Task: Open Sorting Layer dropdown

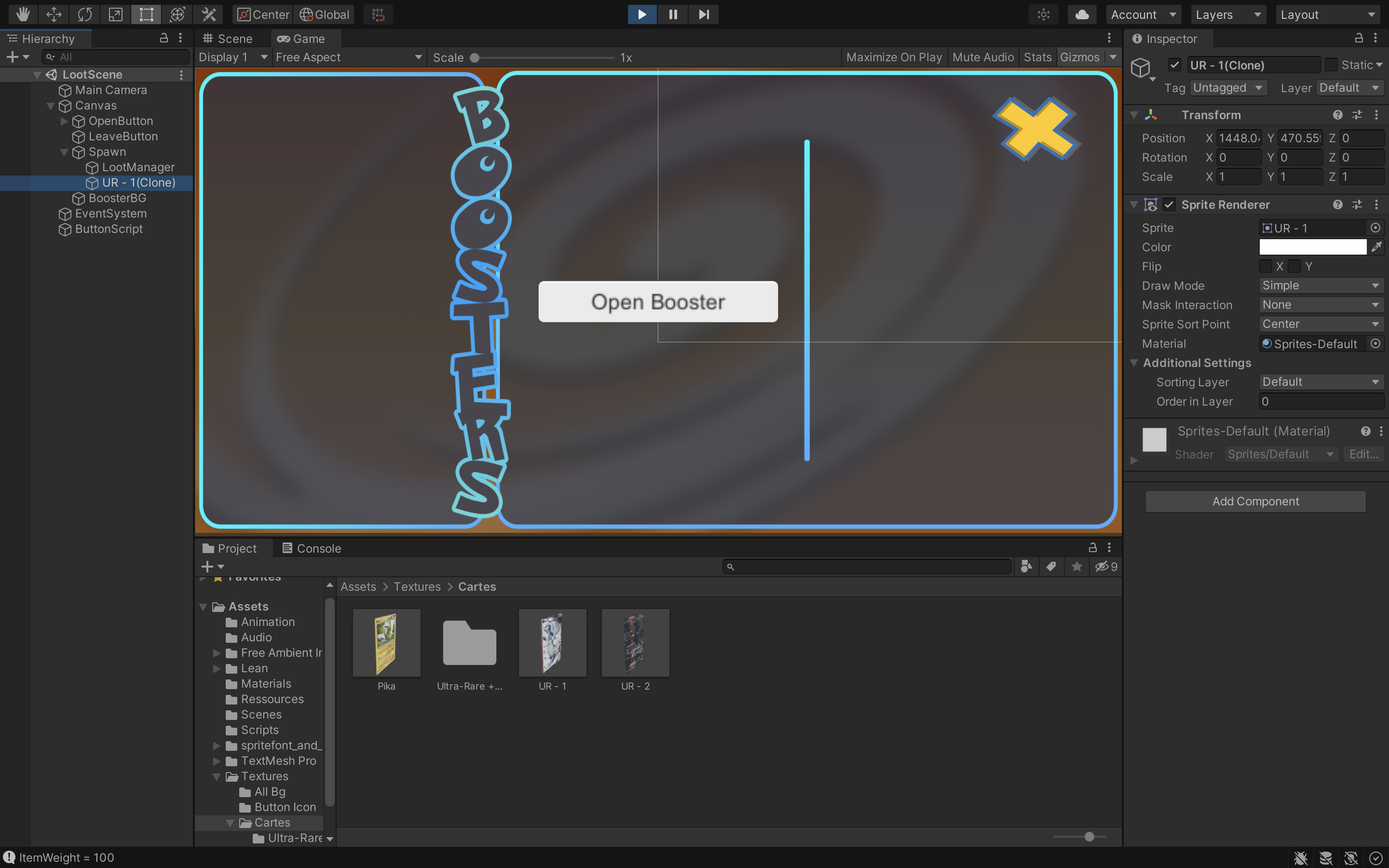Action: (x=1321, y=382)
